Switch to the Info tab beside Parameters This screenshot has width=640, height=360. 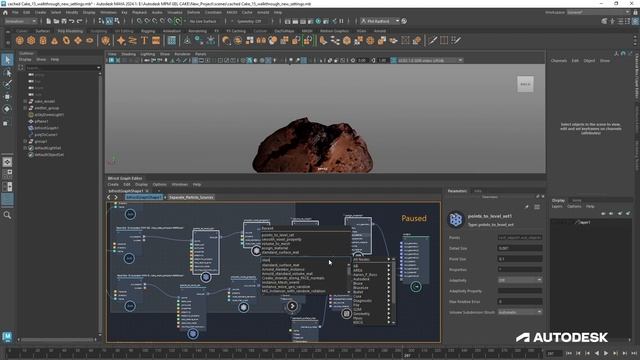pyautogui.click(x=478, y=191)
